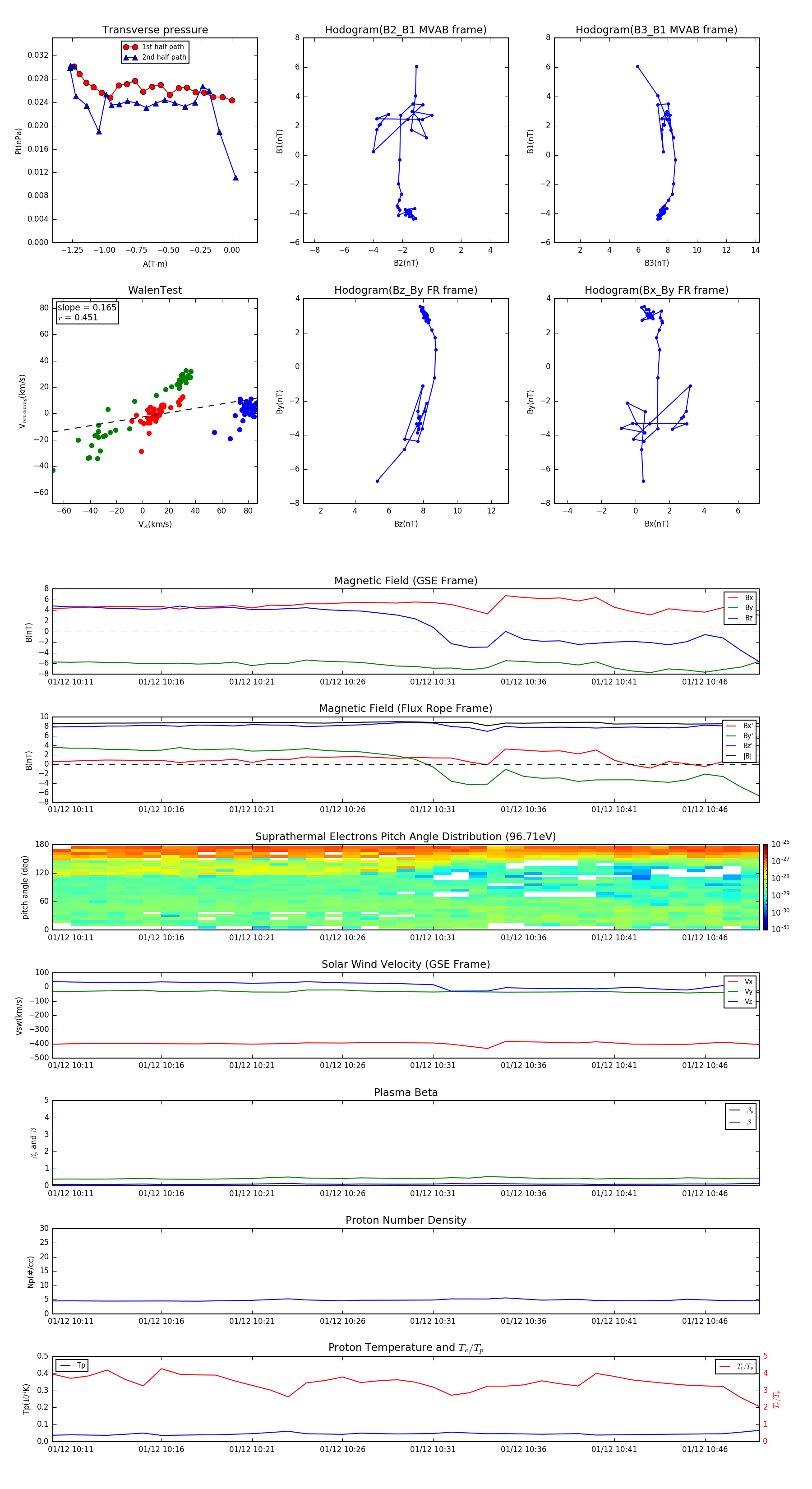Click 'pitch angle (deg)' axis label

25,887
